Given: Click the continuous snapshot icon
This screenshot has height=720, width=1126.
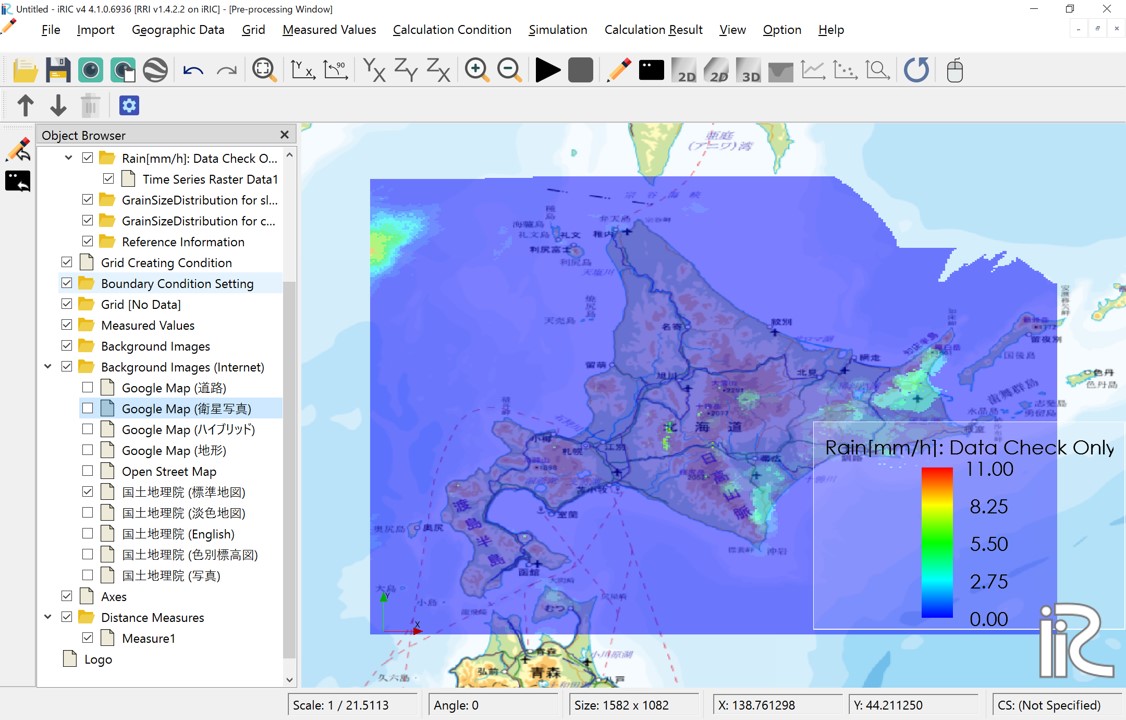Looking at the screenshot, I should click(123, 70).
